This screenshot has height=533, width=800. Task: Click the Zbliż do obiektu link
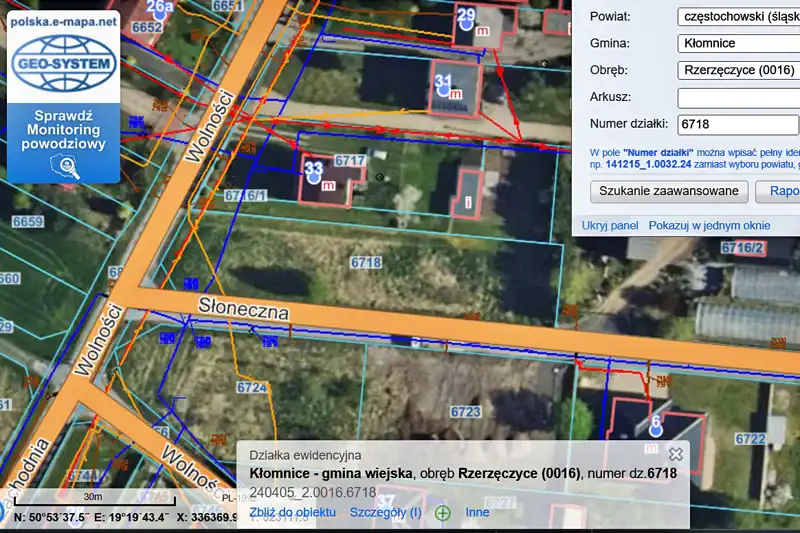tap(292, 513)
